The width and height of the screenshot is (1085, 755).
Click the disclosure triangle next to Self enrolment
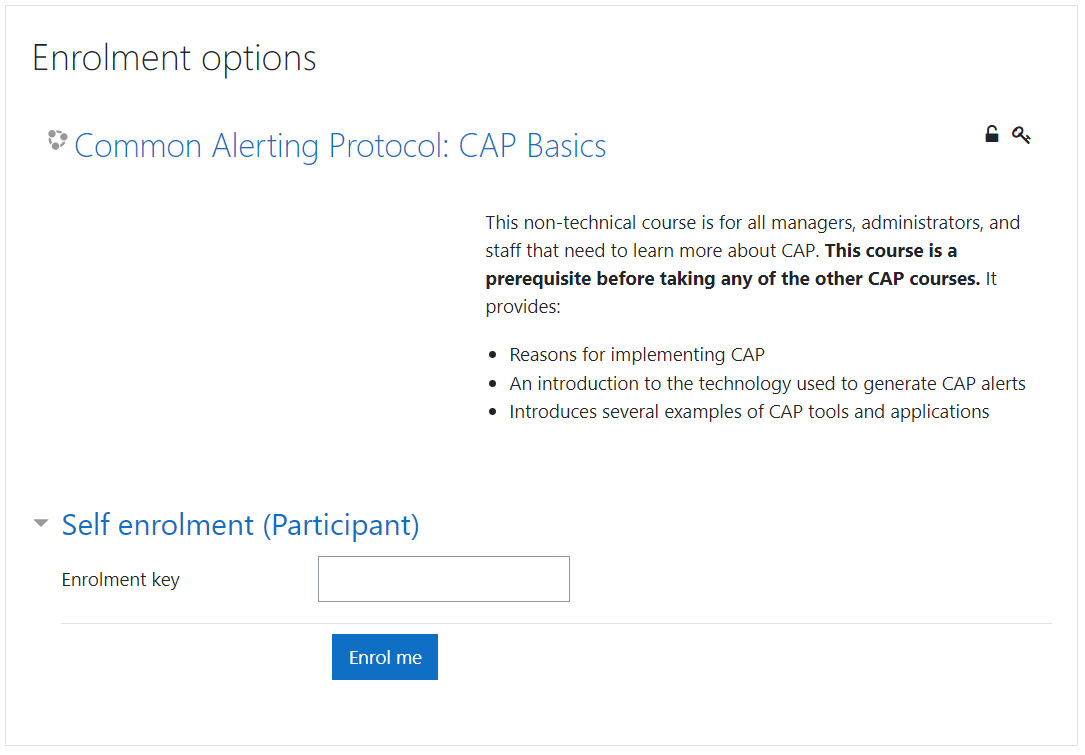click(x=40, y=522)
